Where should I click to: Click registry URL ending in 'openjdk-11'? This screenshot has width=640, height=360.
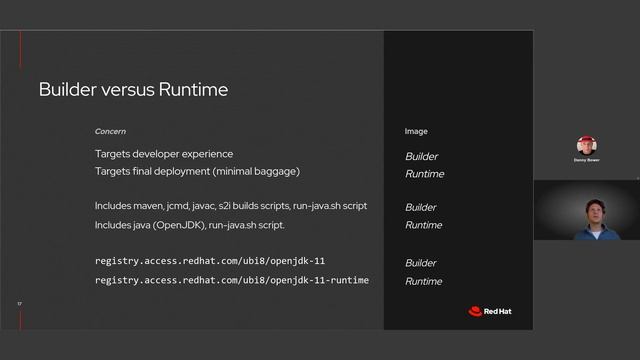(x=210, y=261)
